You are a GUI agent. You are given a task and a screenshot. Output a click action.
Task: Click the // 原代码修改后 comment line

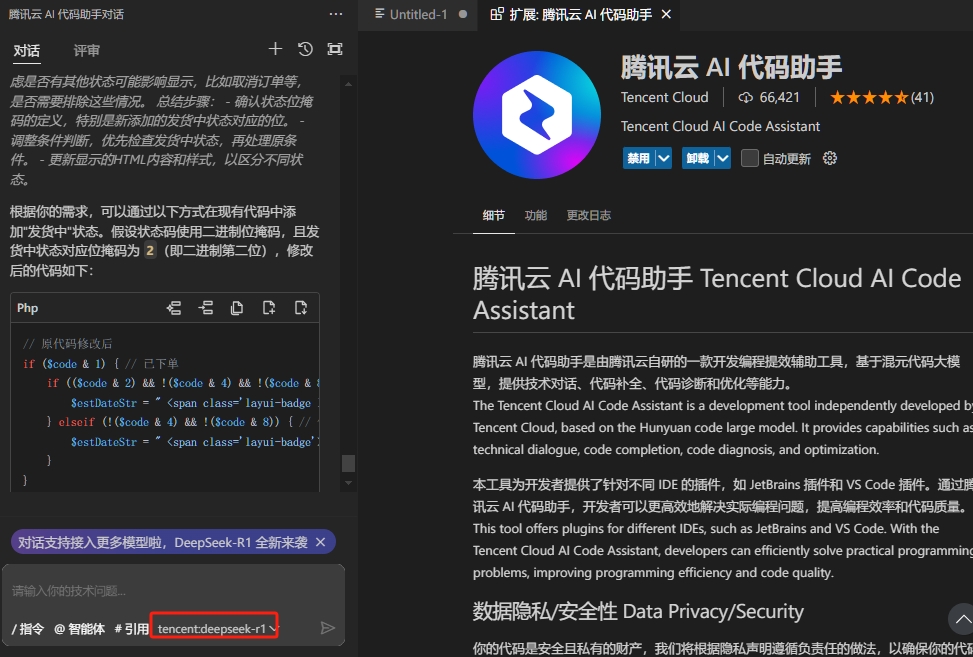[x=68, y=344]
